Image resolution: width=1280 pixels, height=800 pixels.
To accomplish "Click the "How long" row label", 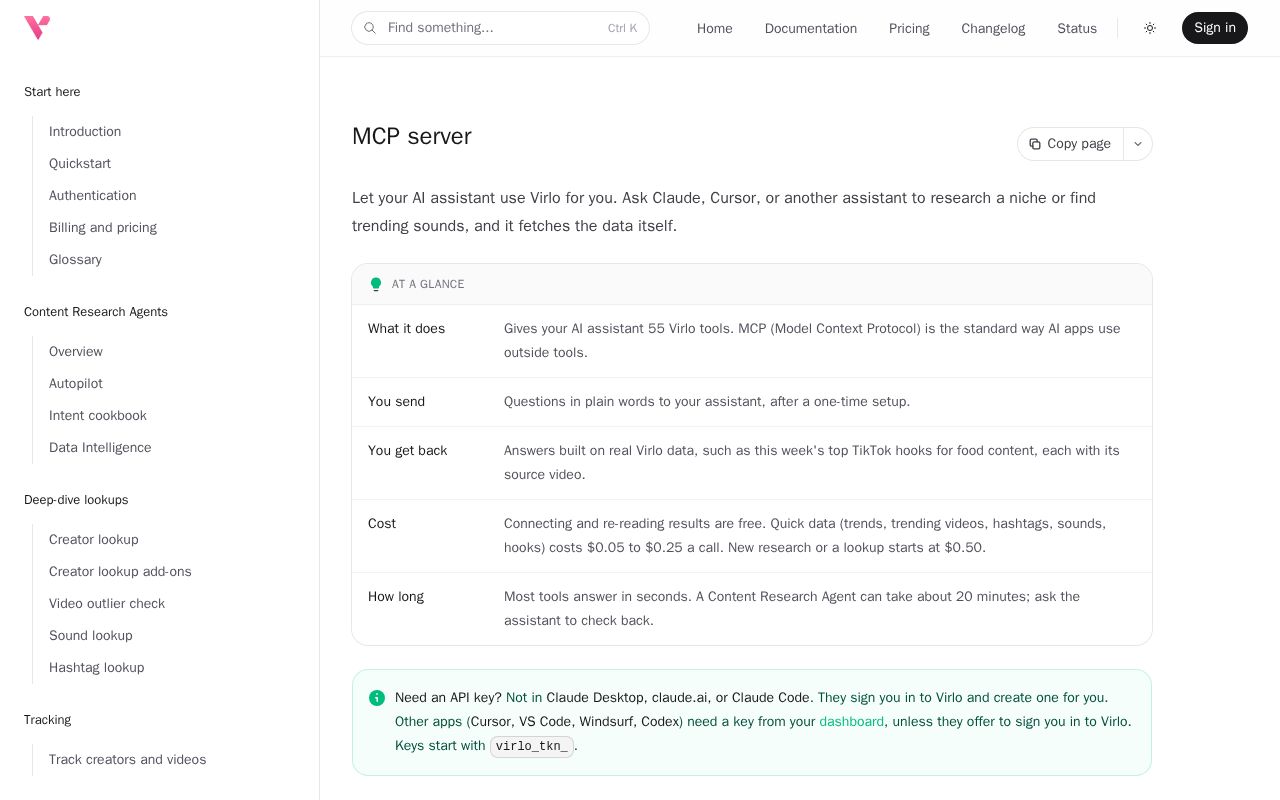I will pyautogui.click(x=396, y=597).
